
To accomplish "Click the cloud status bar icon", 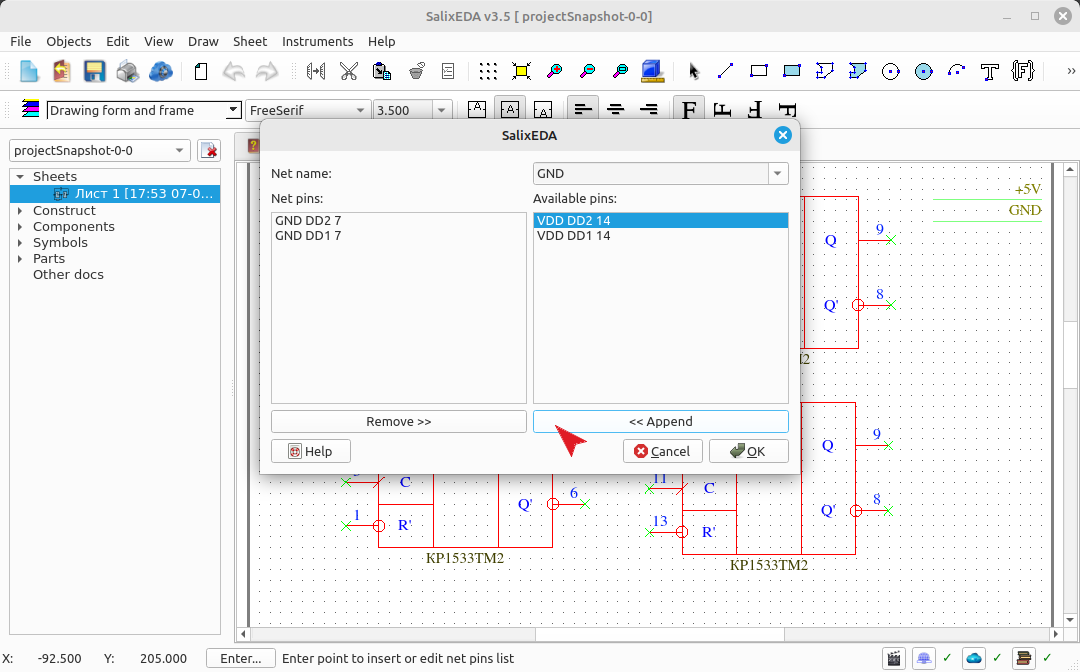I will 973,658.
